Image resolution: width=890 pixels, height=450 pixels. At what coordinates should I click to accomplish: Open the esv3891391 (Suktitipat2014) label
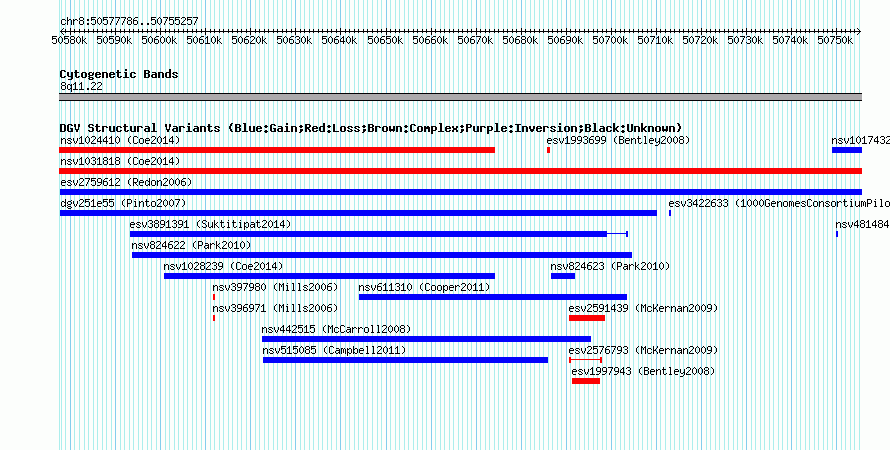coord(210,224)
